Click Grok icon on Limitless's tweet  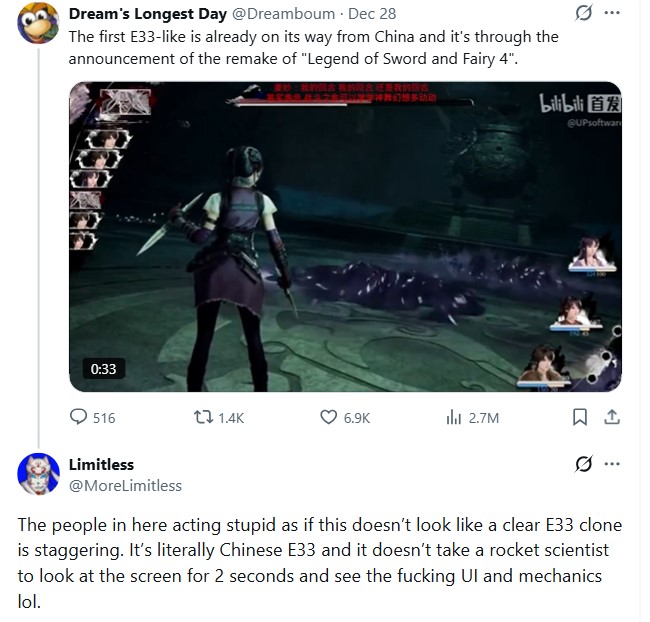(584, 464)
